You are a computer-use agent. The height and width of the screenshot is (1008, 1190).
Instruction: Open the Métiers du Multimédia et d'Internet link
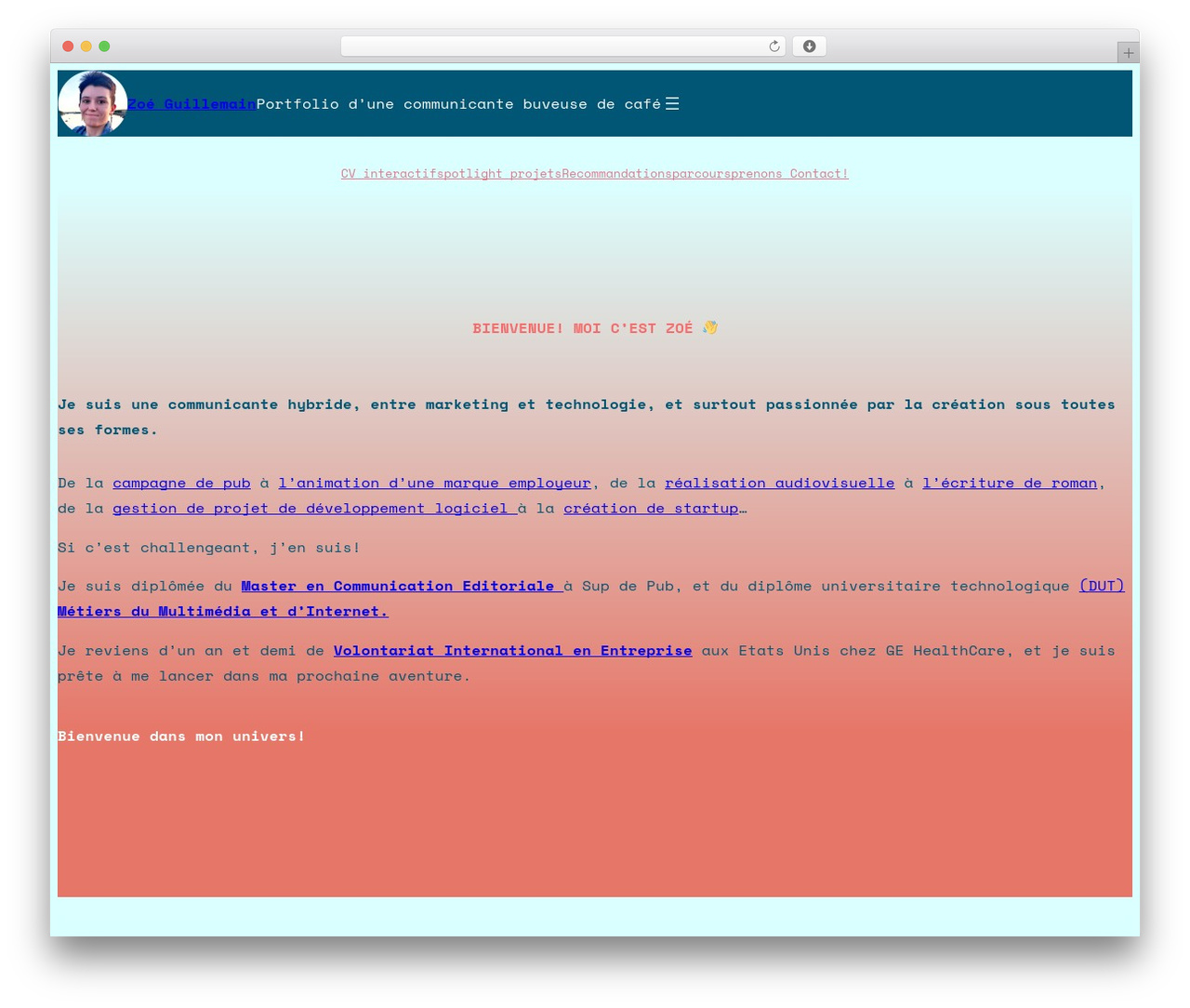click(222, 611)
